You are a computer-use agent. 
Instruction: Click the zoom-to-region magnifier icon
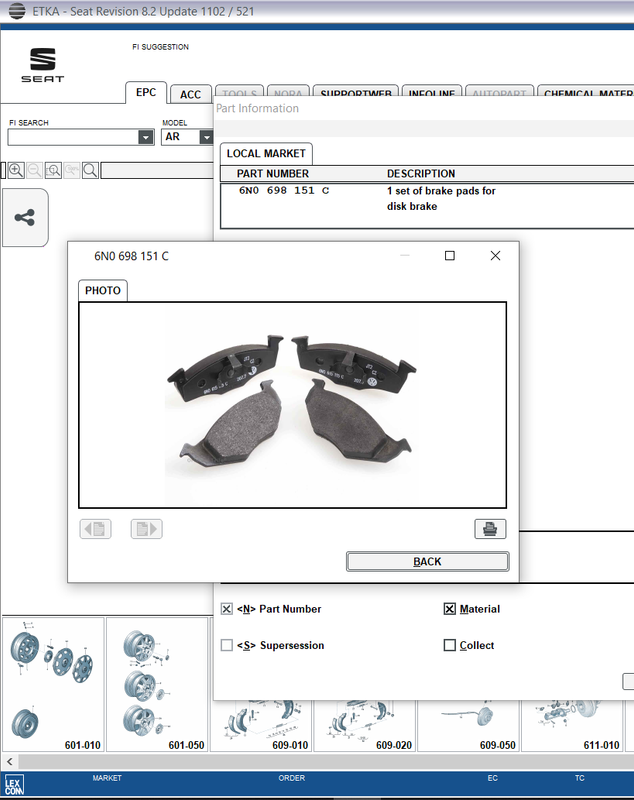[53, 170]
